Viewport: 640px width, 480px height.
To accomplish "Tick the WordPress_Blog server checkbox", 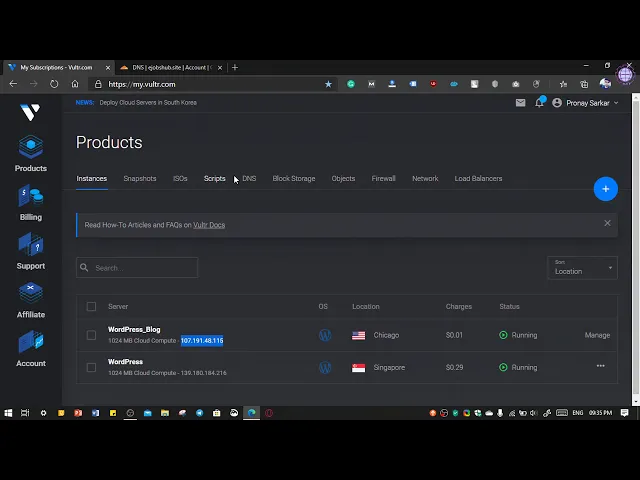I will tap(91, 335).
